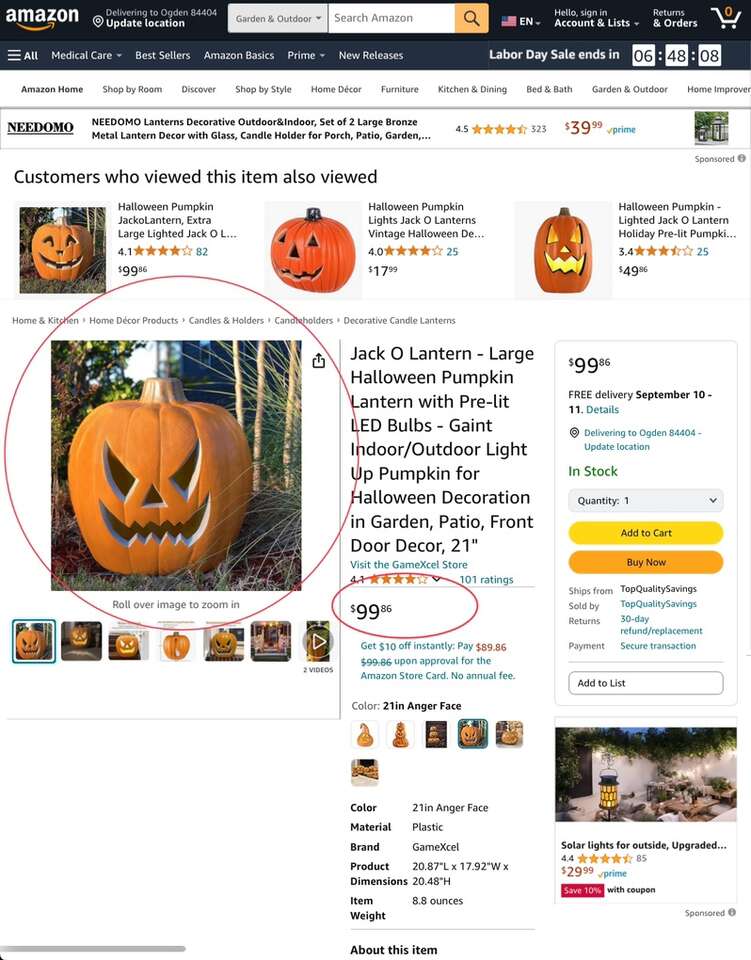Viewport: 751px width, 960px height.
Task: Open the Garden & Outdoor search category dropdown
Action: point(278,18)
